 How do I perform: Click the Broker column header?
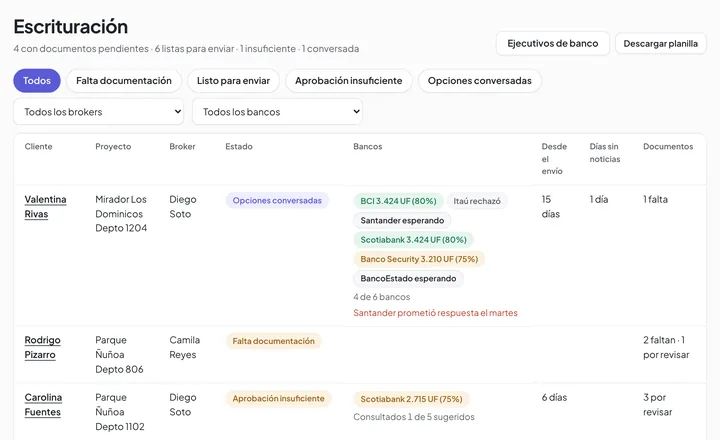[x=182, y=147]
